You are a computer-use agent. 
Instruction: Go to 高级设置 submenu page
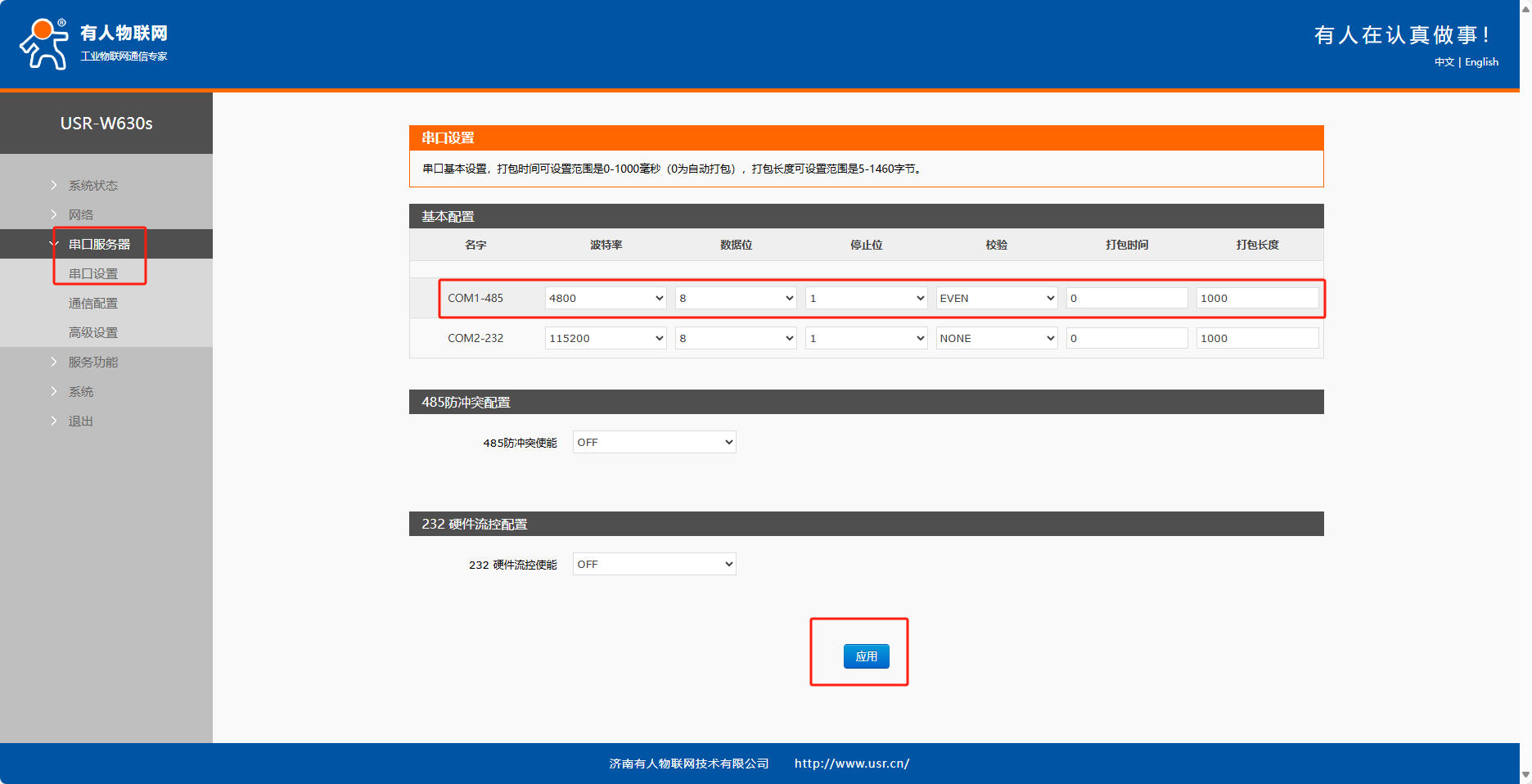tap(93, 332)
